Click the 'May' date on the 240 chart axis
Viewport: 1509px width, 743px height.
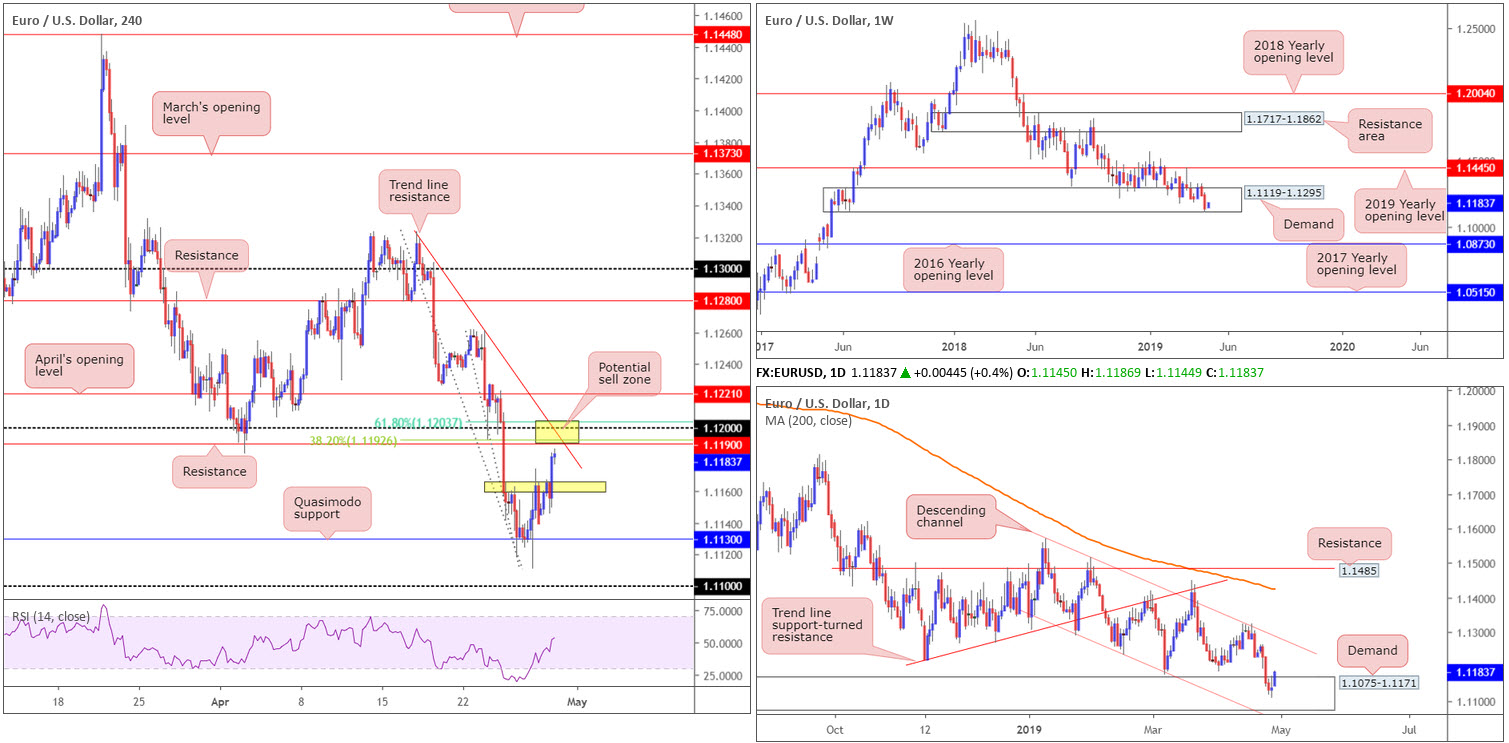click(x=577, y=702)
